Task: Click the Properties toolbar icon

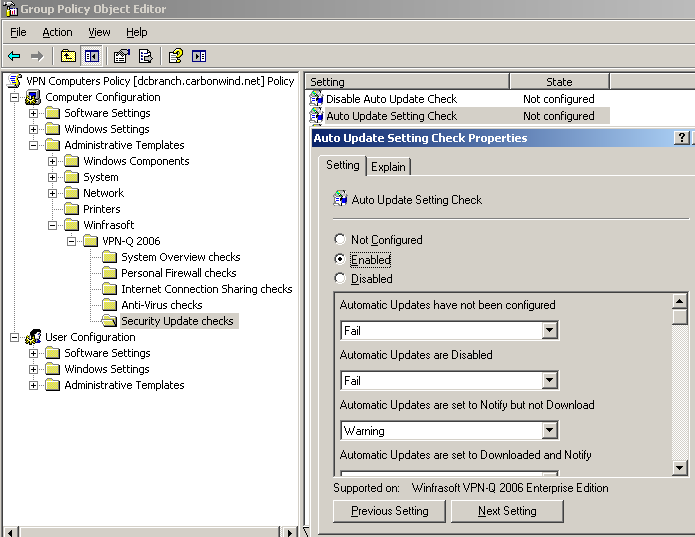Action: click(121, 56)
